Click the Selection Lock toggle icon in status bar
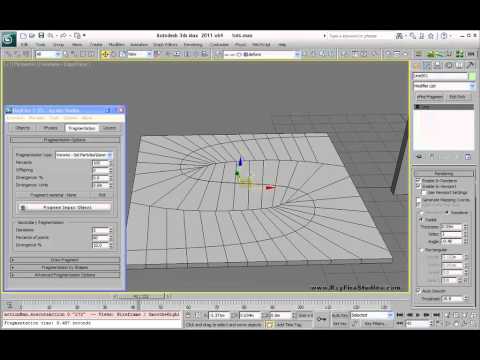 tap(188, 315)
